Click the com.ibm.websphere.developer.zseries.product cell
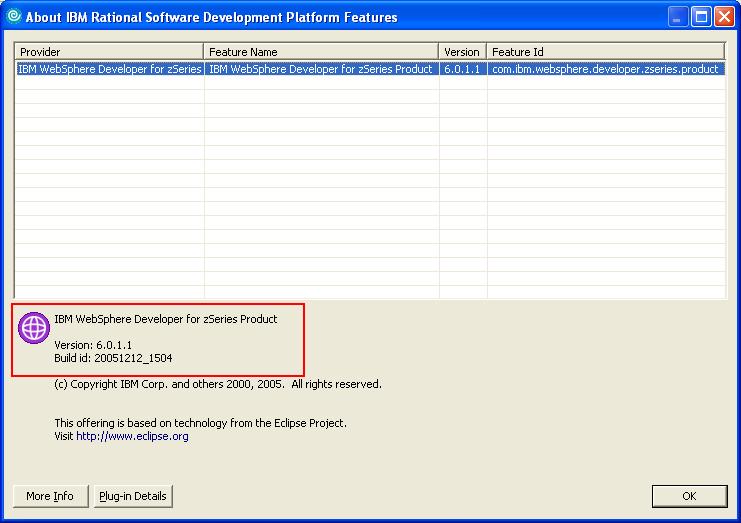Viewport: 741px width, 523px height. pos(605,70)
